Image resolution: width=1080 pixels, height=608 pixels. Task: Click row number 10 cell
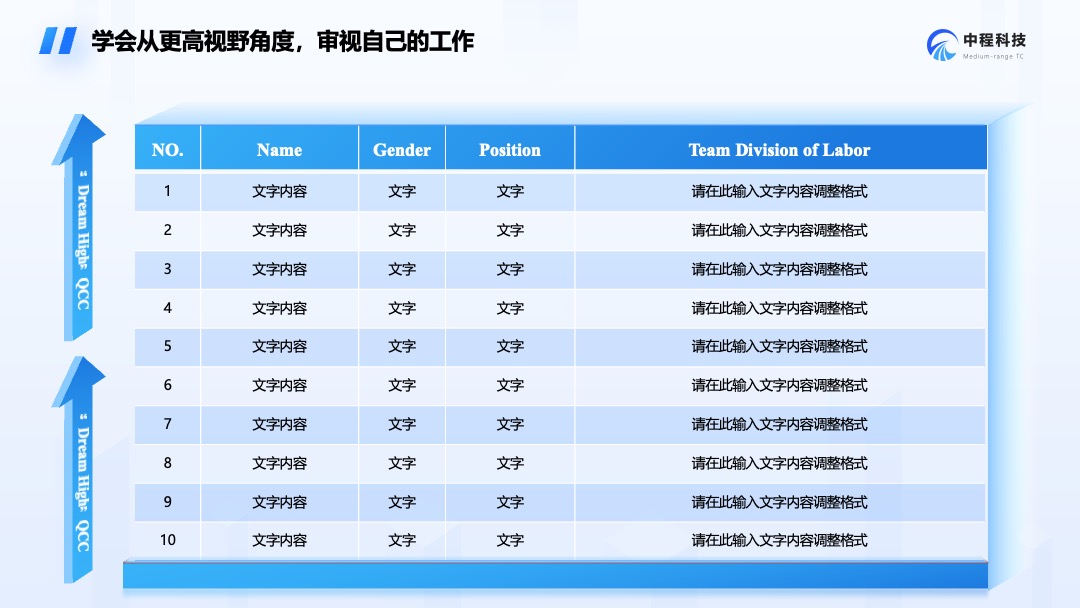point(167,540)
